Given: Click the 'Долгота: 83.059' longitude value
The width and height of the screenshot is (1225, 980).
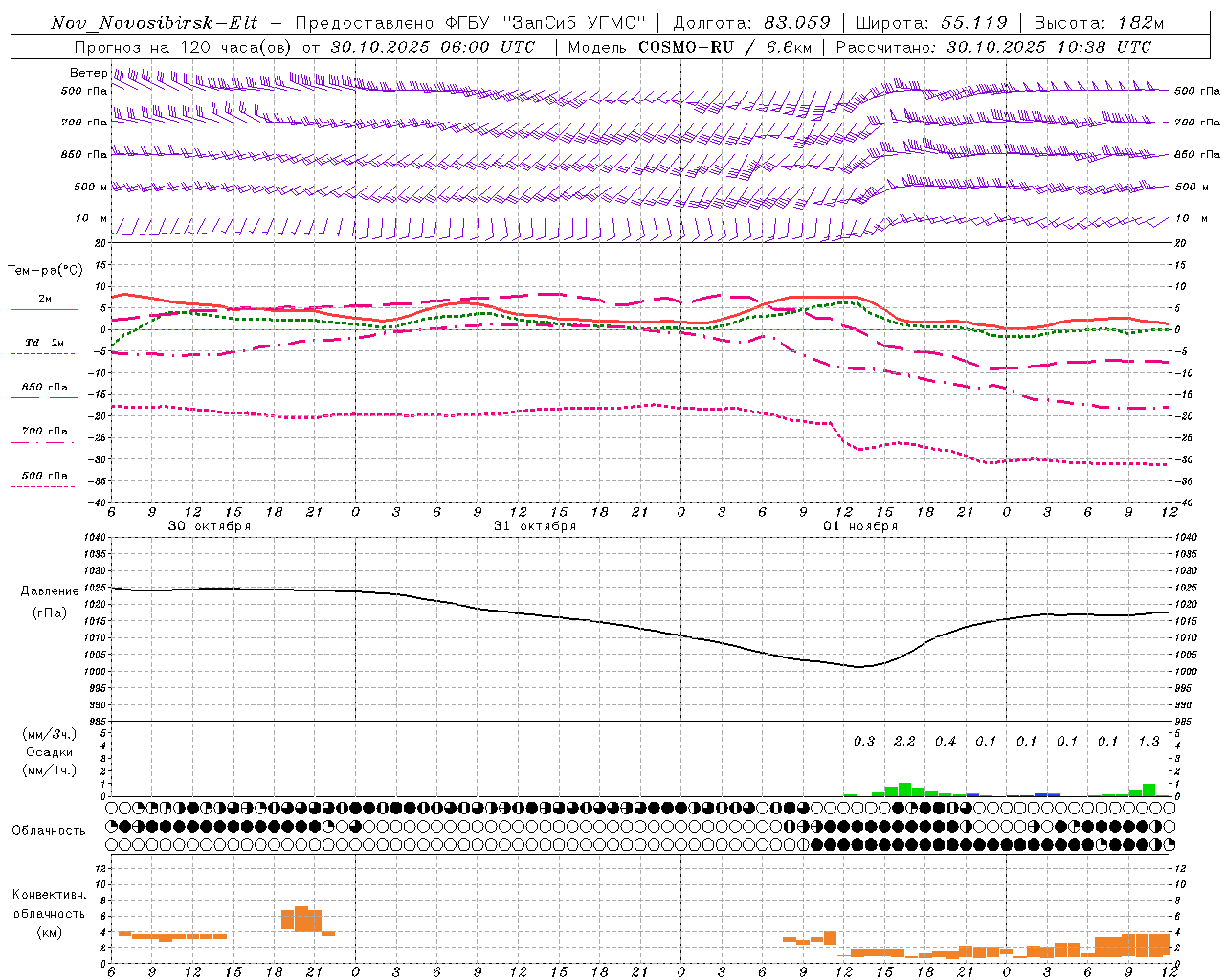Looking at the screenshot, I should (752, 23).
